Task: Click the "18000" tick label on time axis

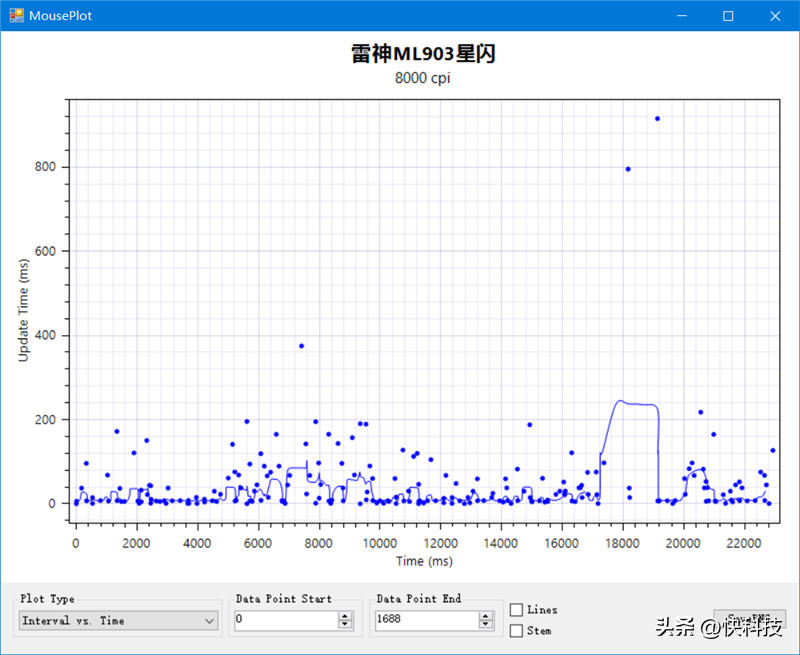Action: [x=622, y=543]
